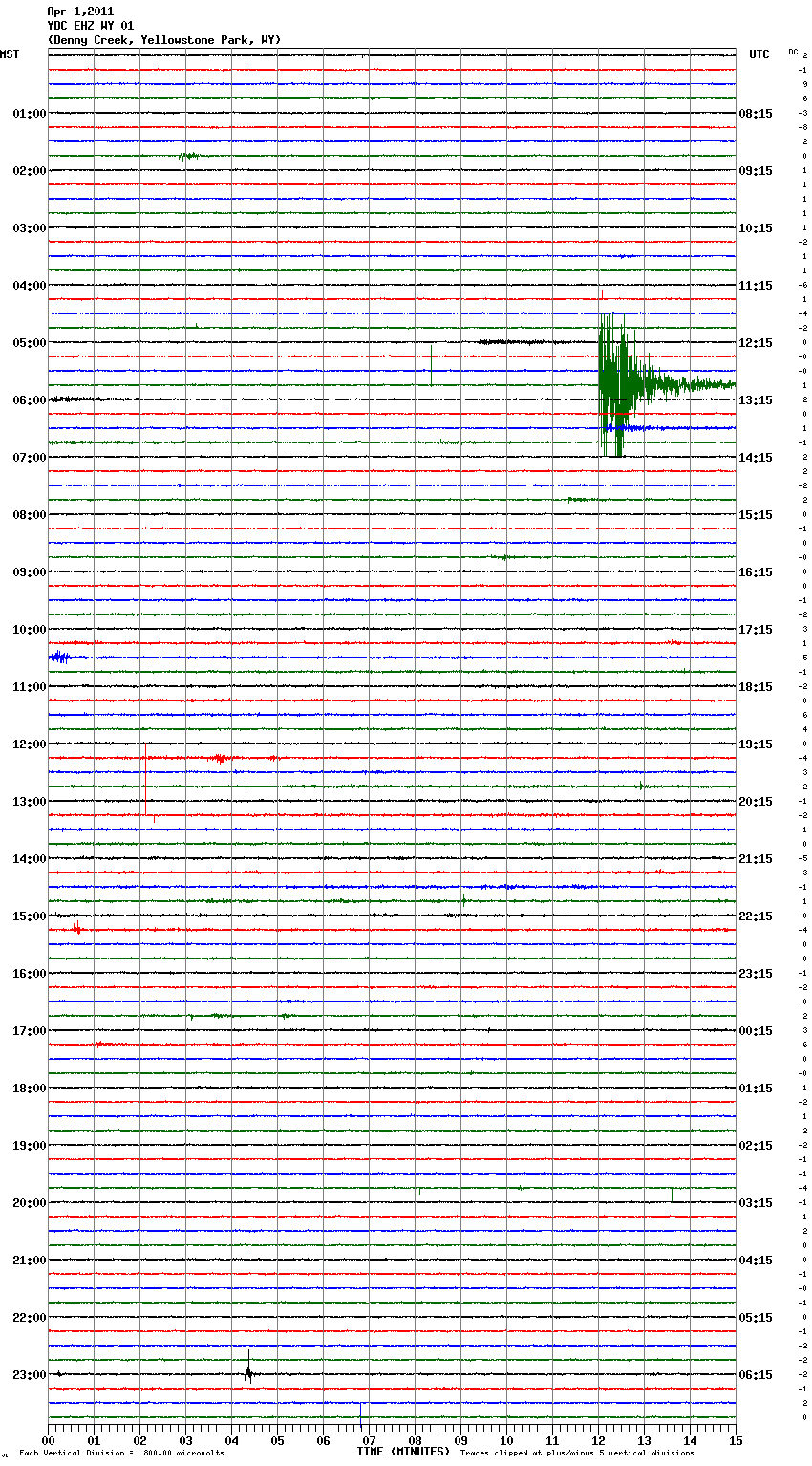Select the Denny Creek, Yellowstone Park location text
Viewport: 812px width, 1466px height.
tap(163, 40)
